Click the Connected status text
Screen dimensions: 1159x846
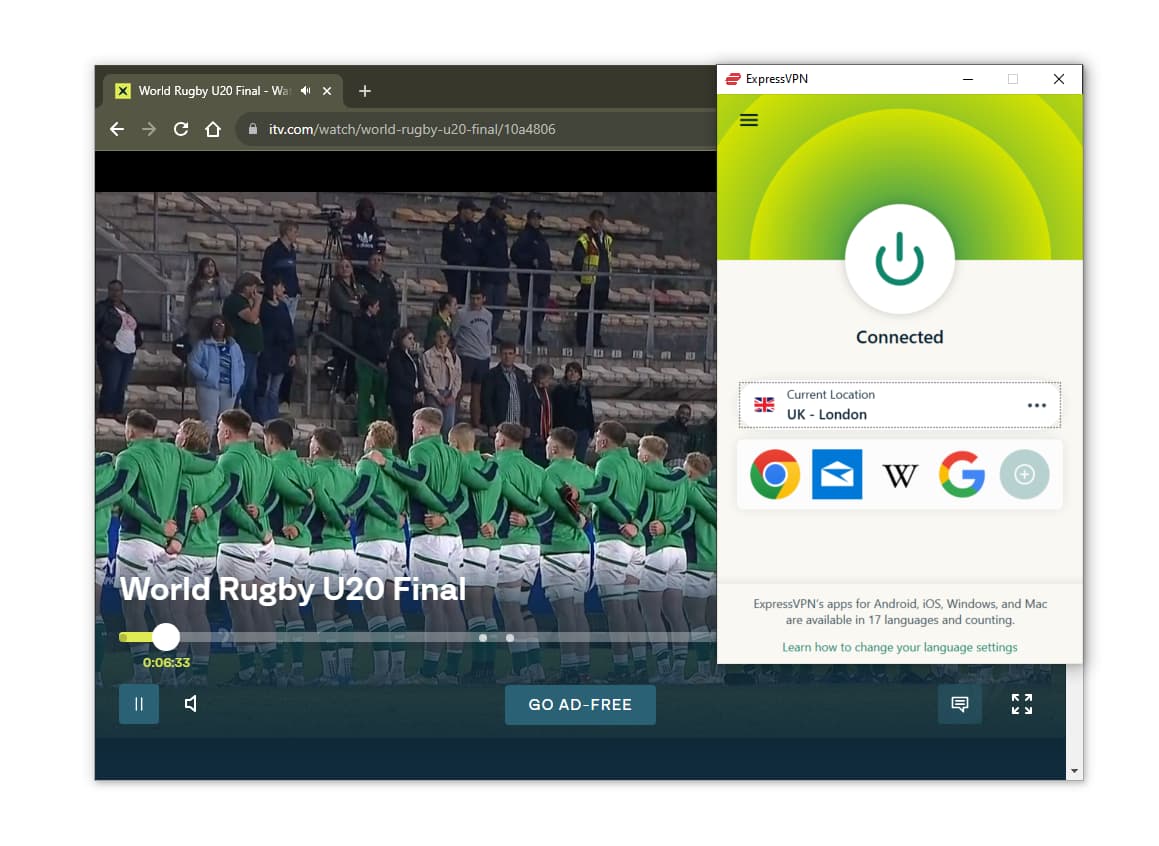point(899,337)
